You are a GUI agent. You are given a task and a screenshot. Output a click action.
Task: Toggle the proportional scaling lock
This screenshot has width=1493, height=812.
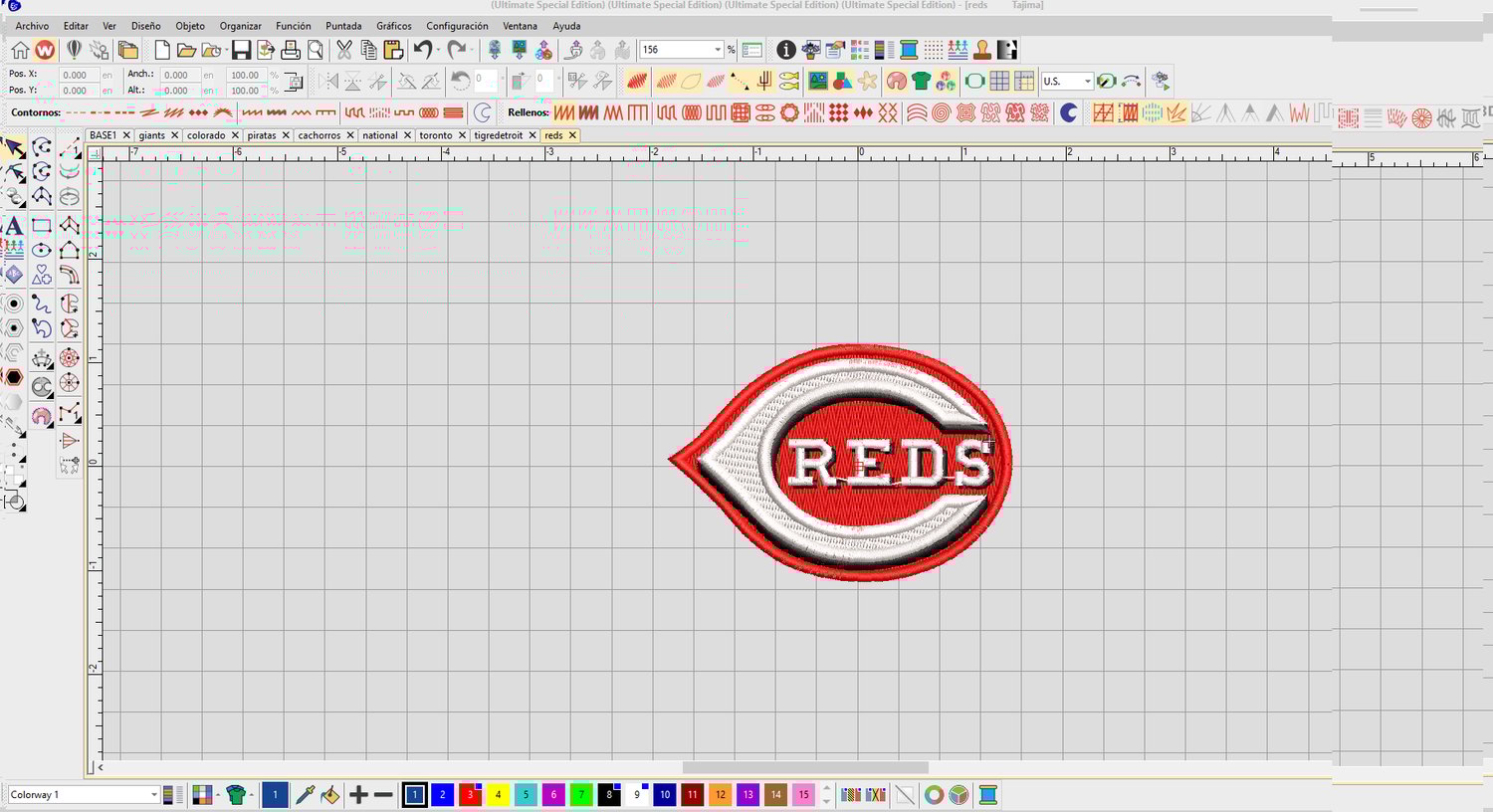coord(294,82)
